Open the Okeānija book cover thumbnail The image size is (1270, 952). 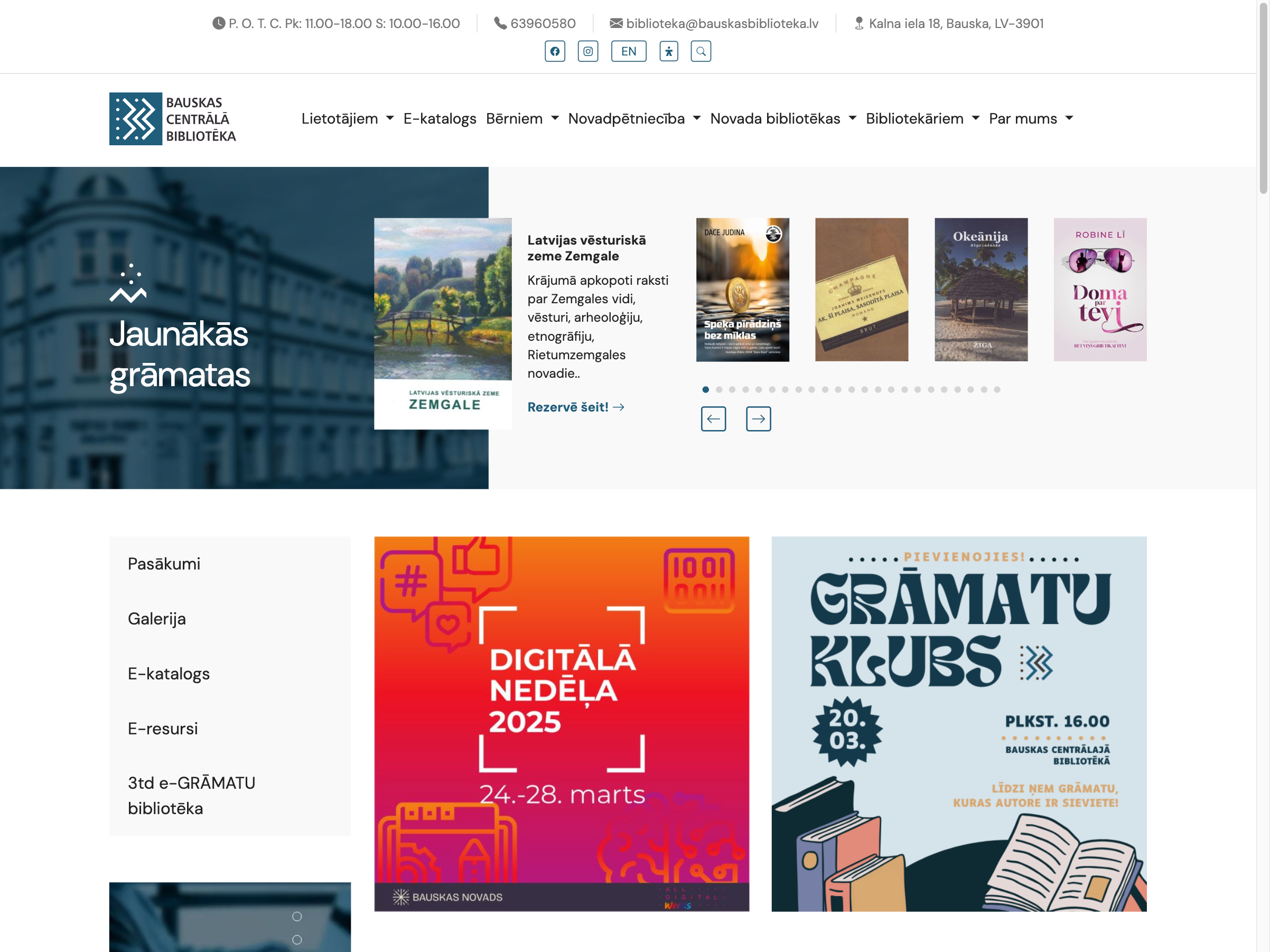[x=980, y=290]
